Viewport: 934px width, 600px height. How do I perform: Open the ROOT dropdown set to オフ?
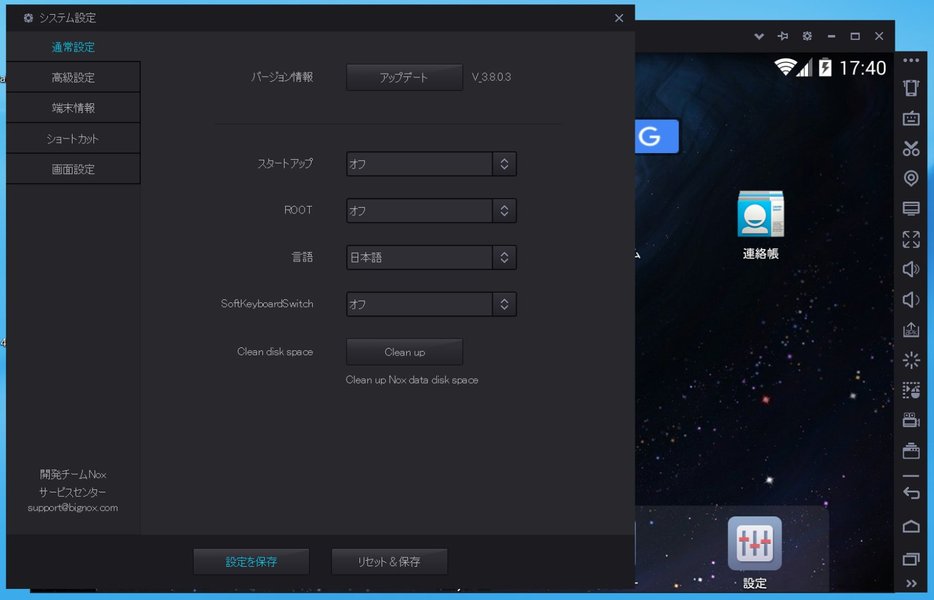(431, 210)
